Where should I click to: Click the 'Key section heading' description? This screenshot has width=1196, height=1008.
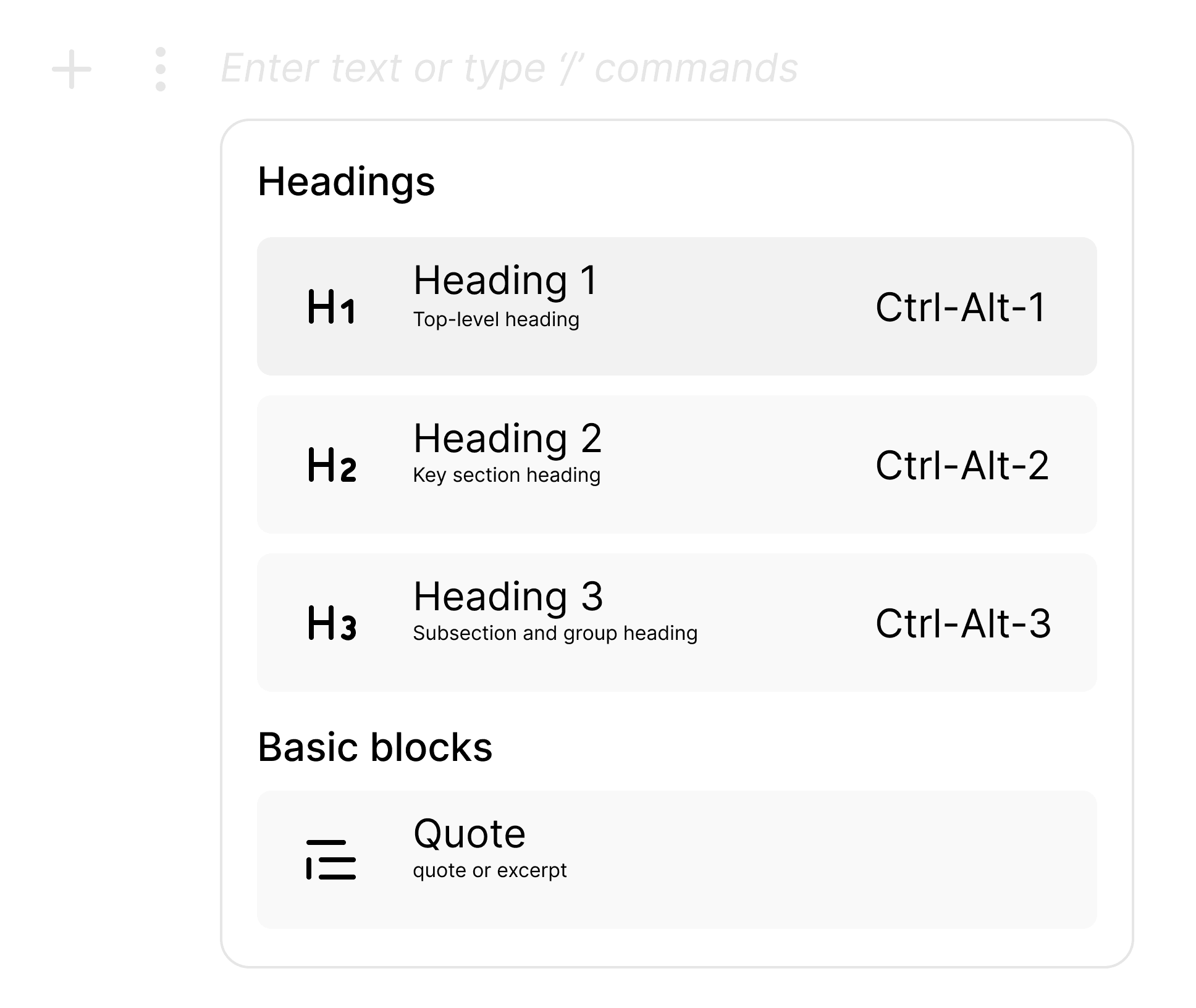(x=507, y=475)
